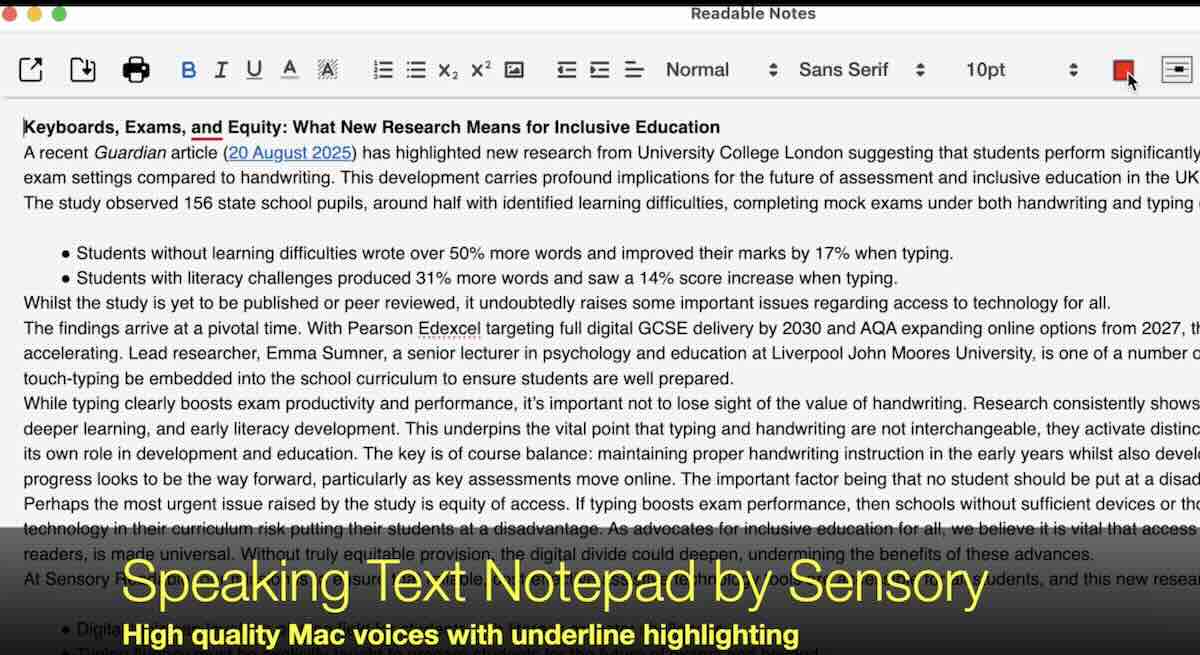Click the text alignment icon
Screen dimensions: 1200x655
[x=633, y=70]
